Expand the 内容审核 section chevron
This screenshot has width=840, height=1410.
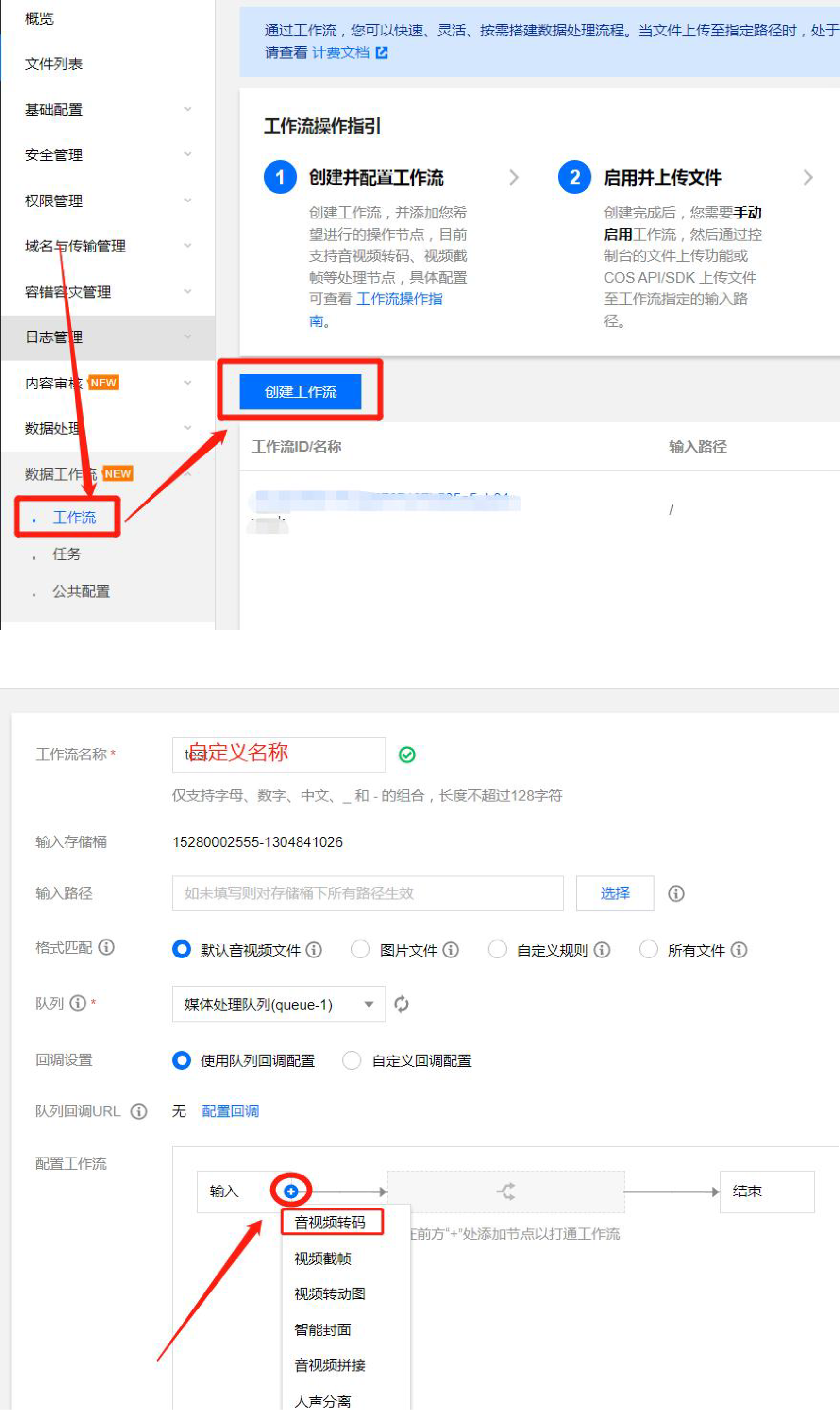tap(188, 382)
